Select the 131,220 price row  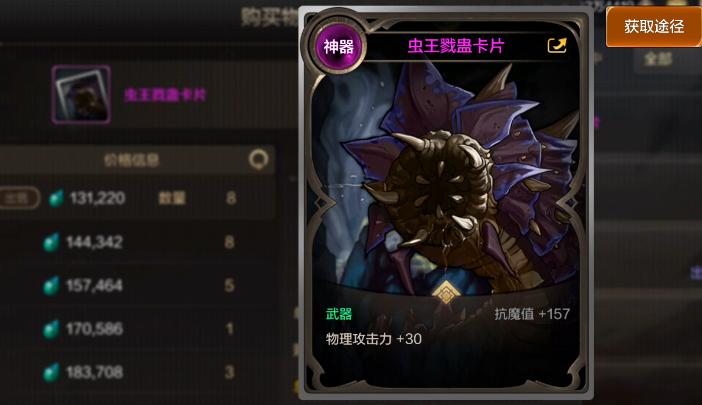click(x=138, y=198)
